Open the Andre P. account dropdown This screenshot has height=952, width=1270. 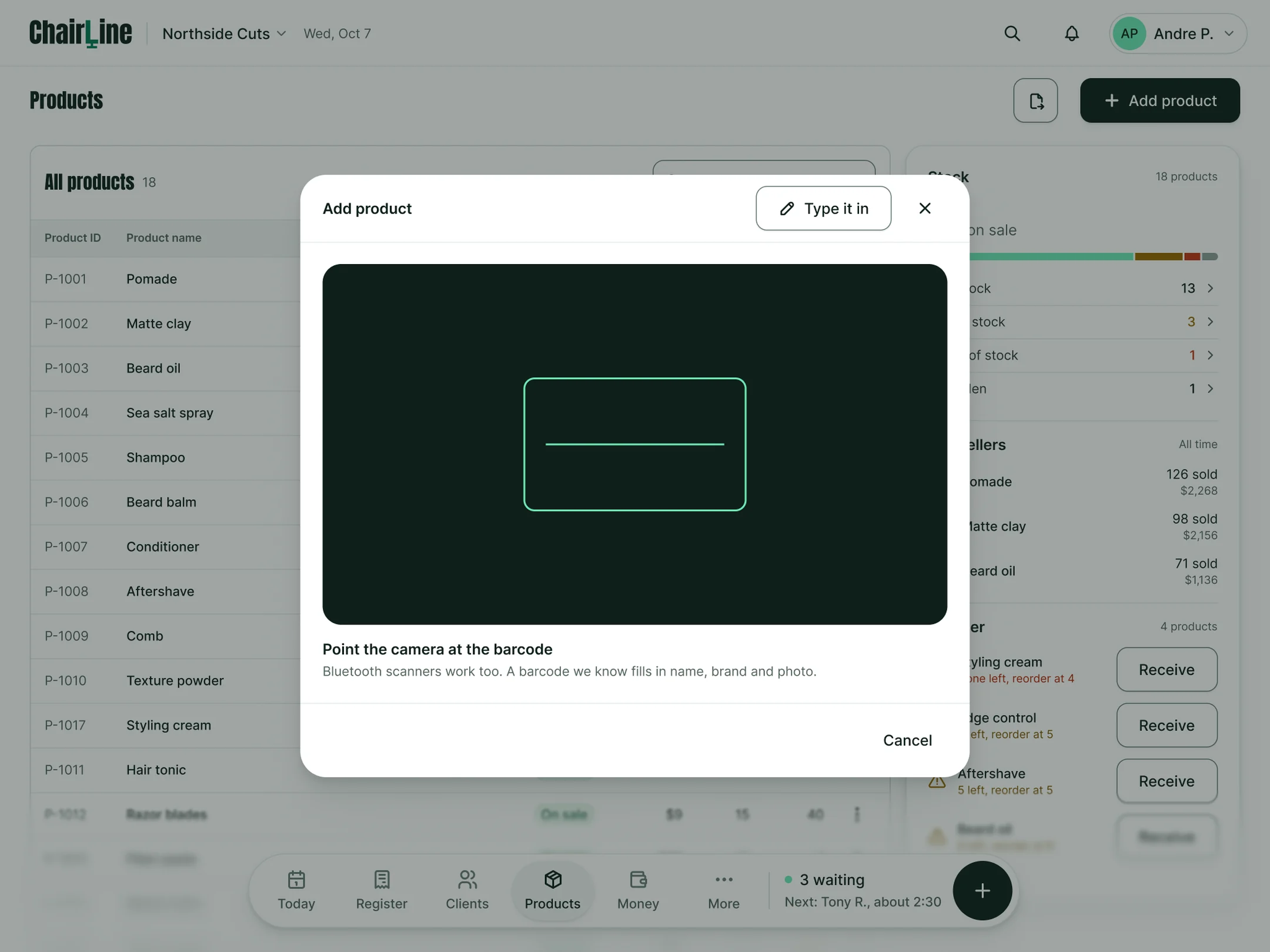point(1178,34)
